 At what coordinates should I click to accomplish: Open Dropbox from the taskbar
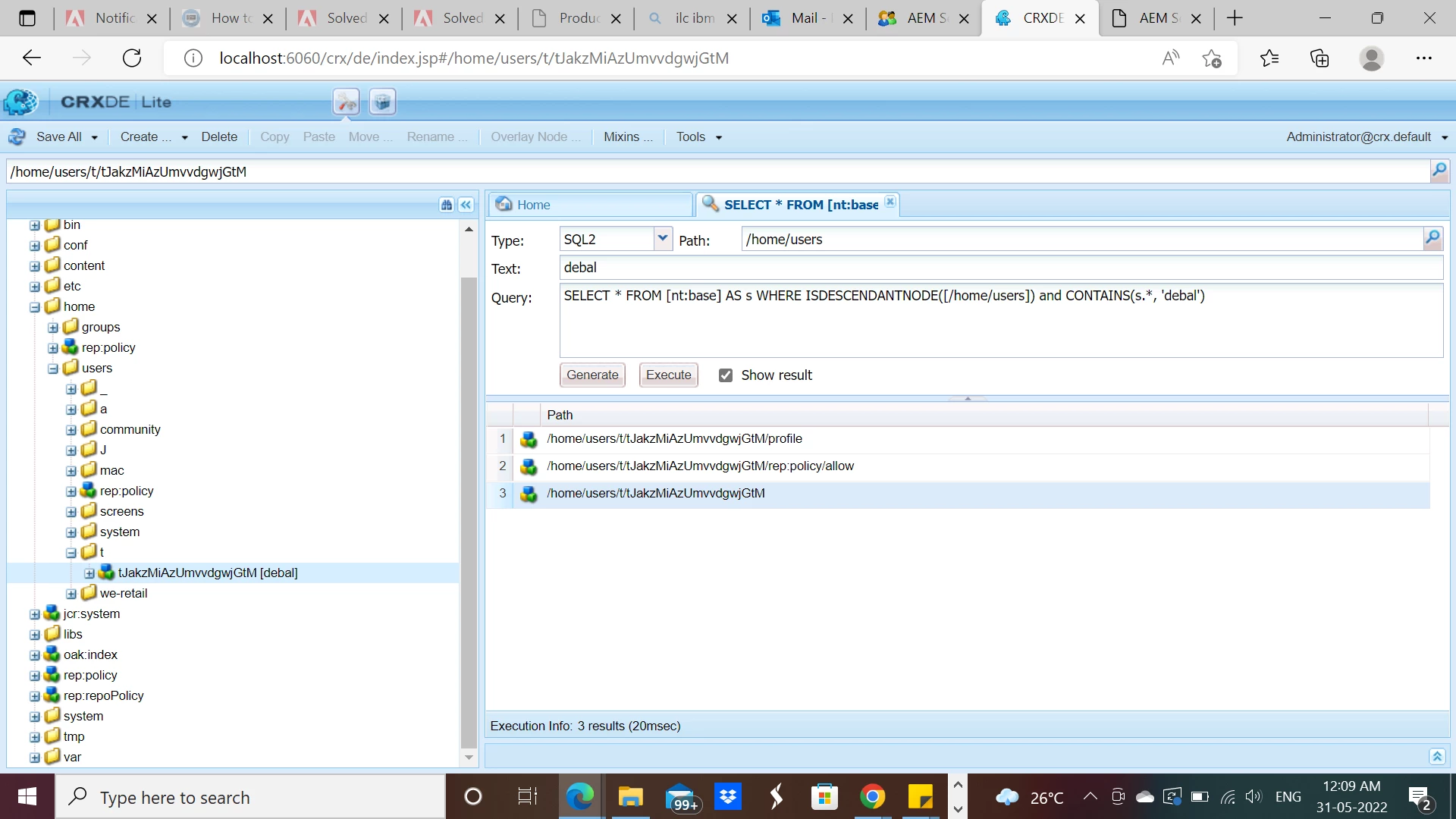(728, 797)
